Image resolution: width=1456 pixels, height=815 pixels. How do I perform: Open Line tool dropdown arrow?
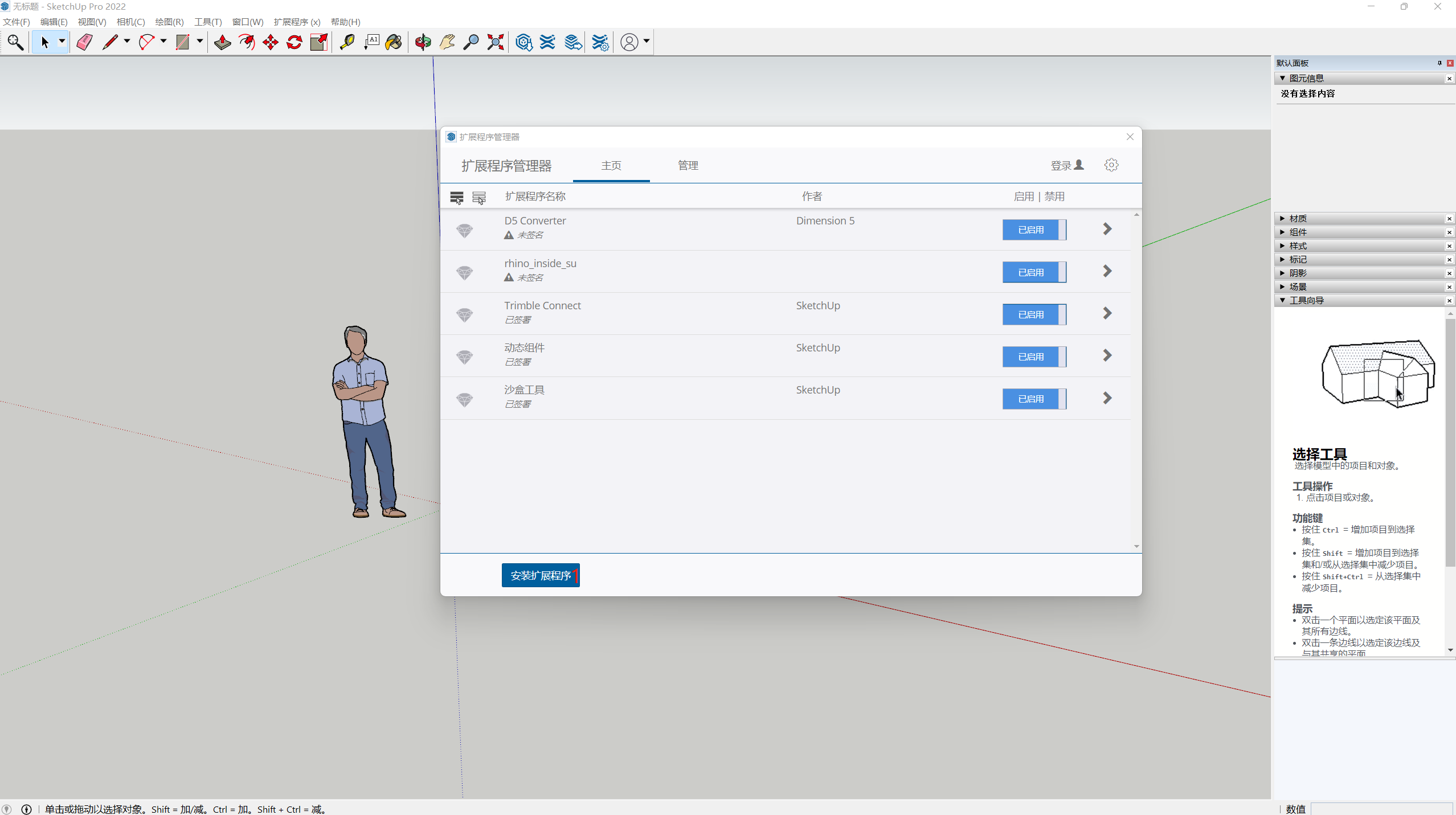(x=127, y=41)
